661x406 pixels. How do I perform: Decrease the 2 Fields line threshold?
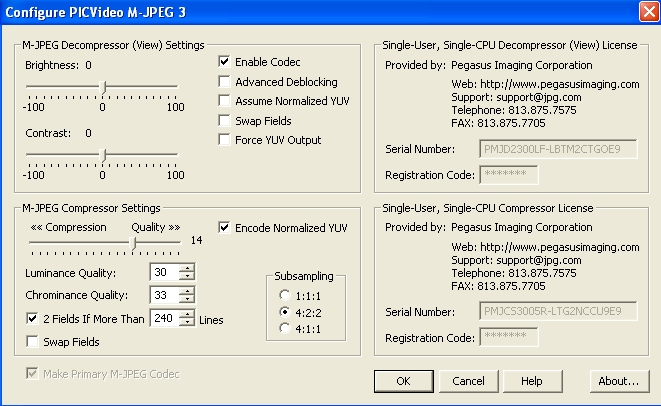186,322
